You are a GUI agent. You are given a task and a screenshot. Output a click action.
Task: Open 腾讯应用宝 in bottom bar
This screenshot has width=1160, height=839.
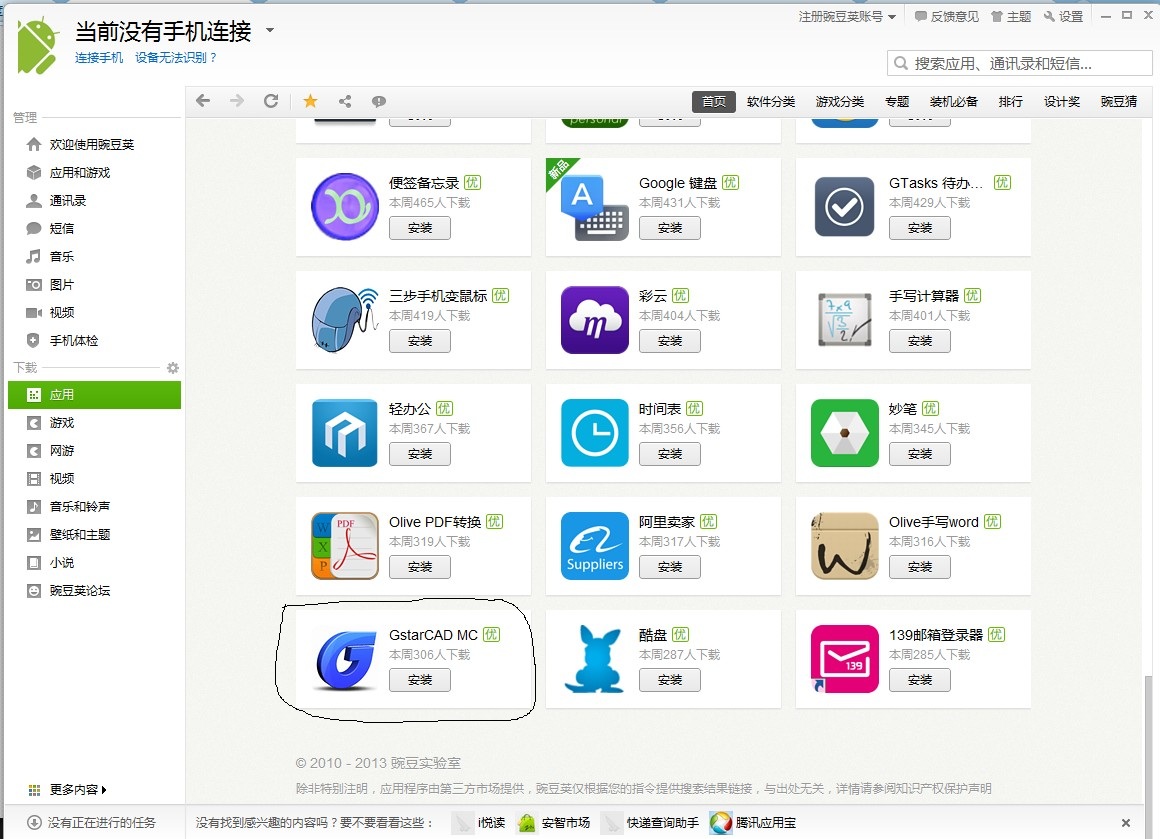click(753, 822)
